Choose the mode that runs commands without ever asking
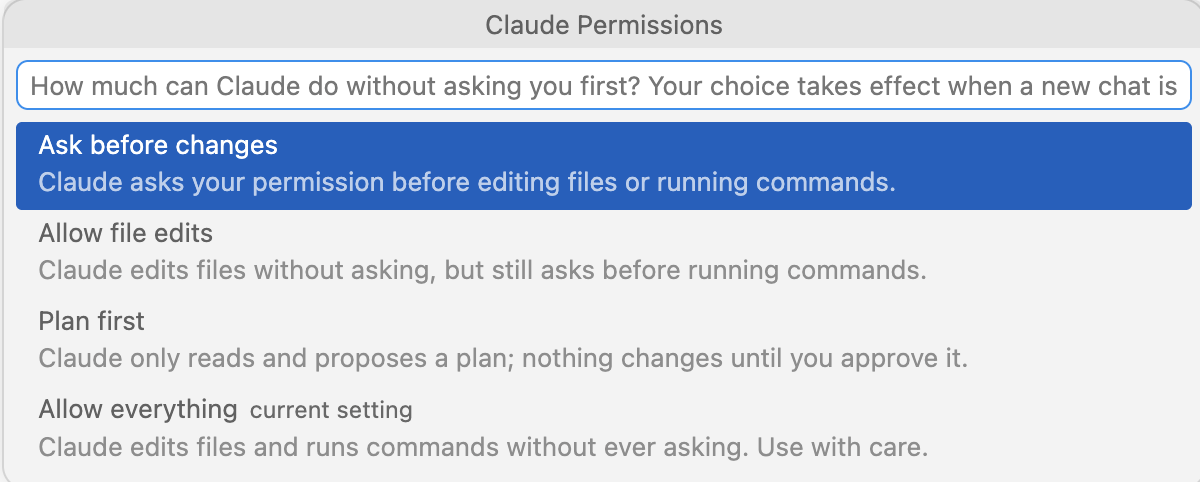 604,428
